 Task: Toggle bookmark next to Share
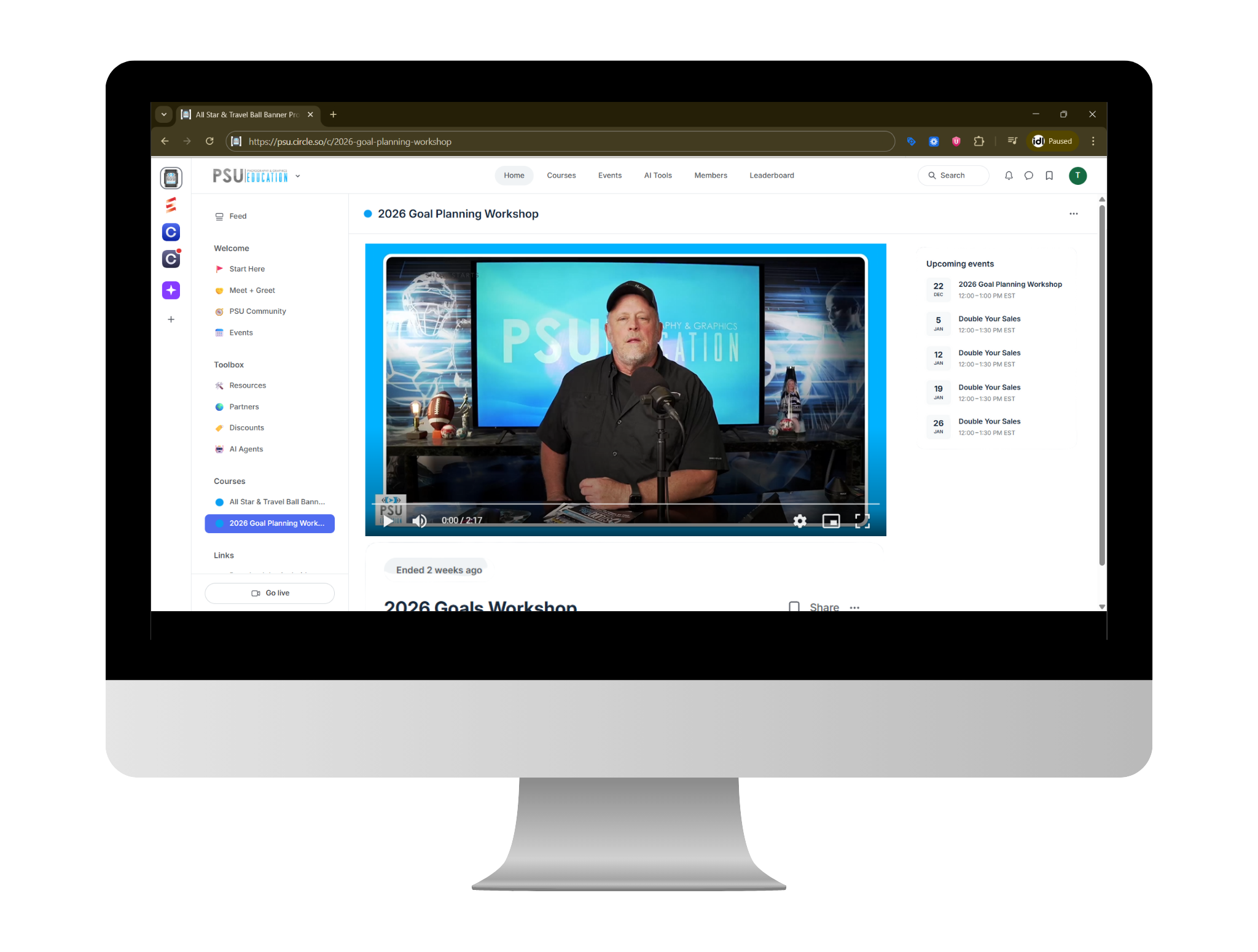(794, 606)
